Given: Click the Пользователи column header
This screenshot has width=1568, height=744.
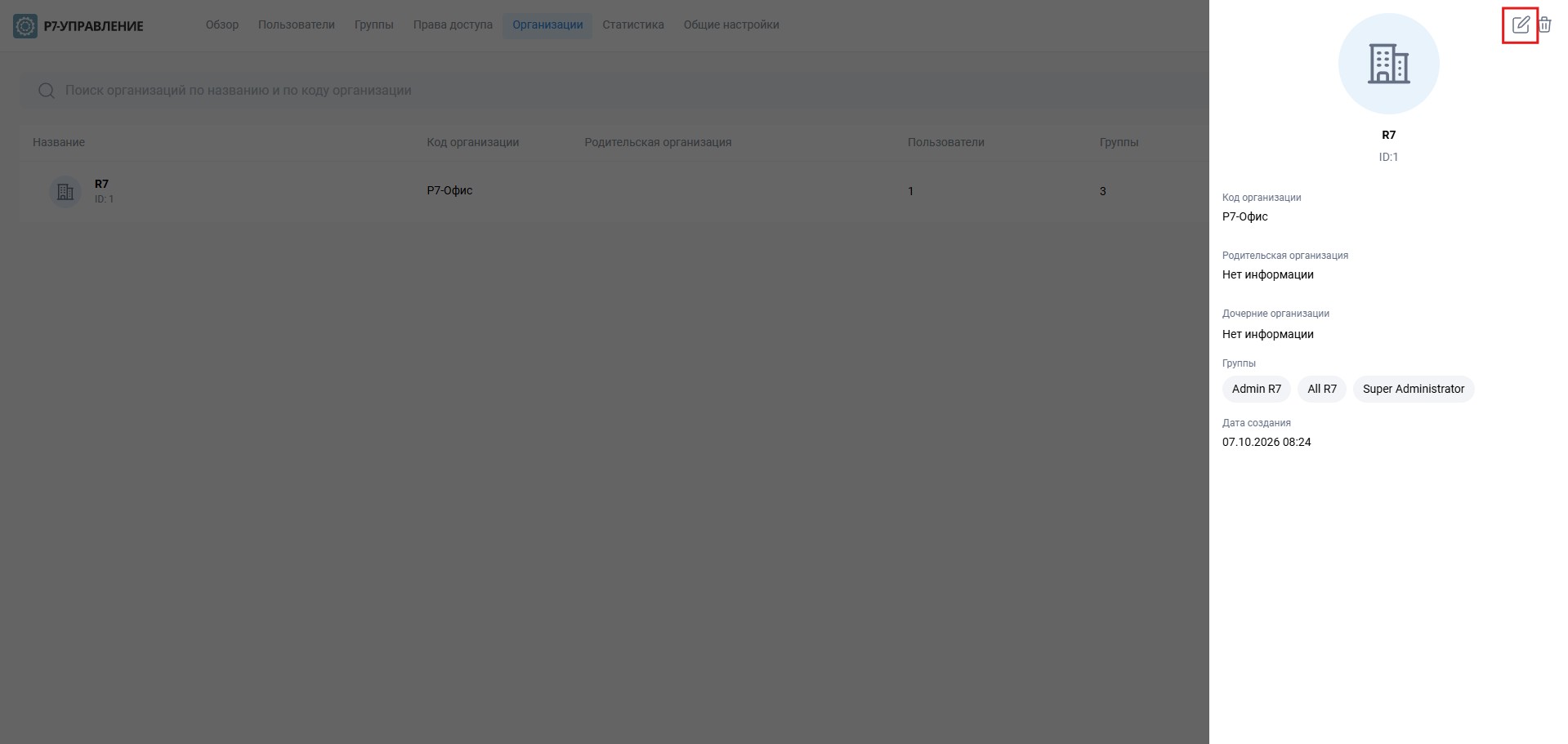Looking at the screenshot, I should pos(946,143).
